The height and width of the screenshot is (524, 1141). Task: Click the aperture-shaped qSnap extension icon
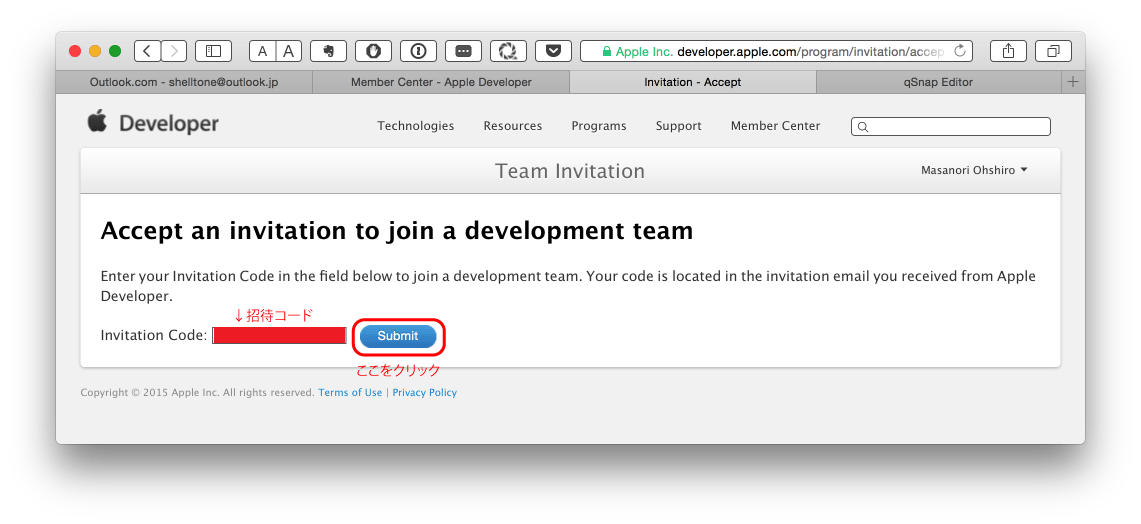(508, 51)
